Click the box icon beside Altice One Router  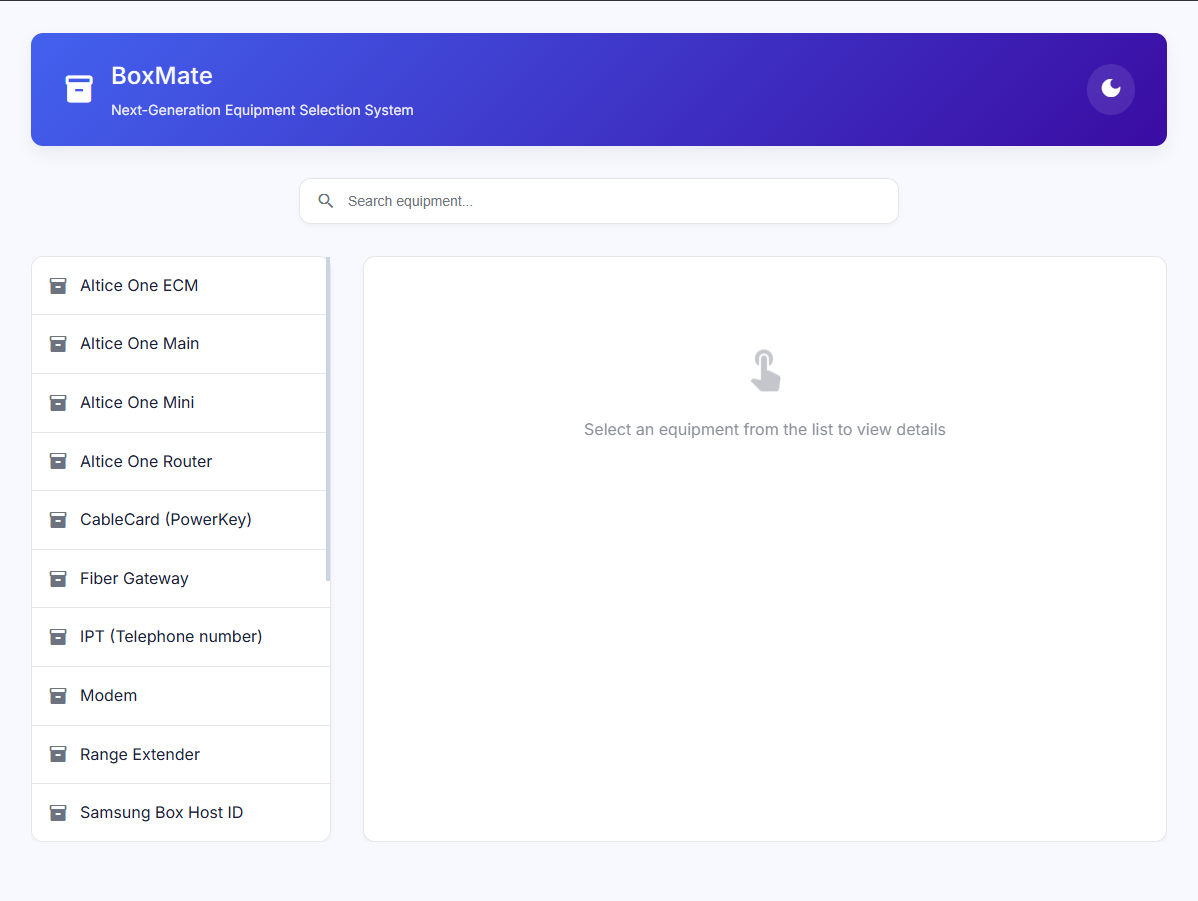pyautogui.click(x=57, y=461)
